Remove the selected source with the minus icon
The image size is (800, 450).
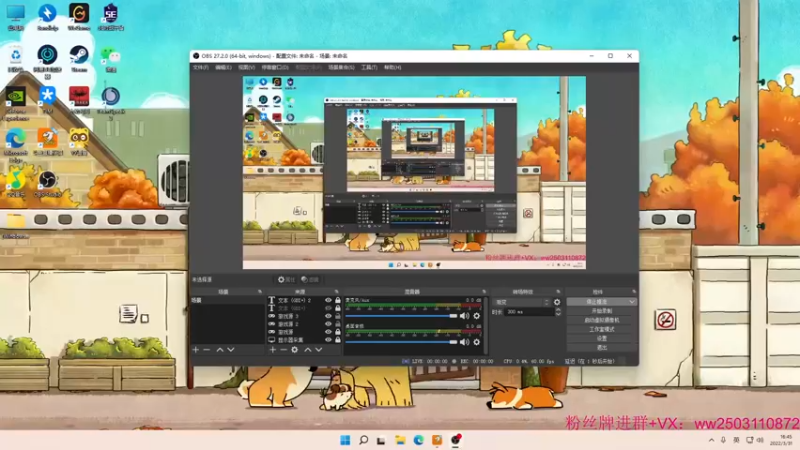pyautogui.click(x=284, y=349)
